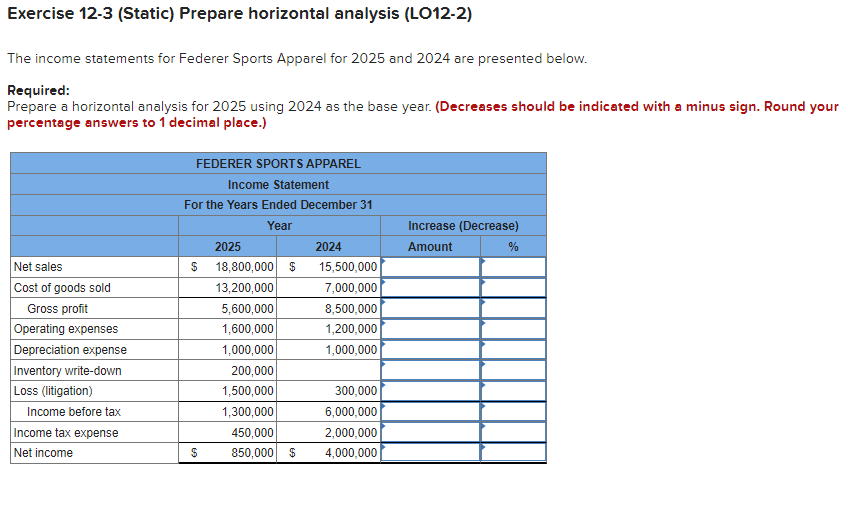The width and height of the screenshot is (848, 508).
Task: Click the 2024 net sales value 15,500,000
Action: pos(348,267)
